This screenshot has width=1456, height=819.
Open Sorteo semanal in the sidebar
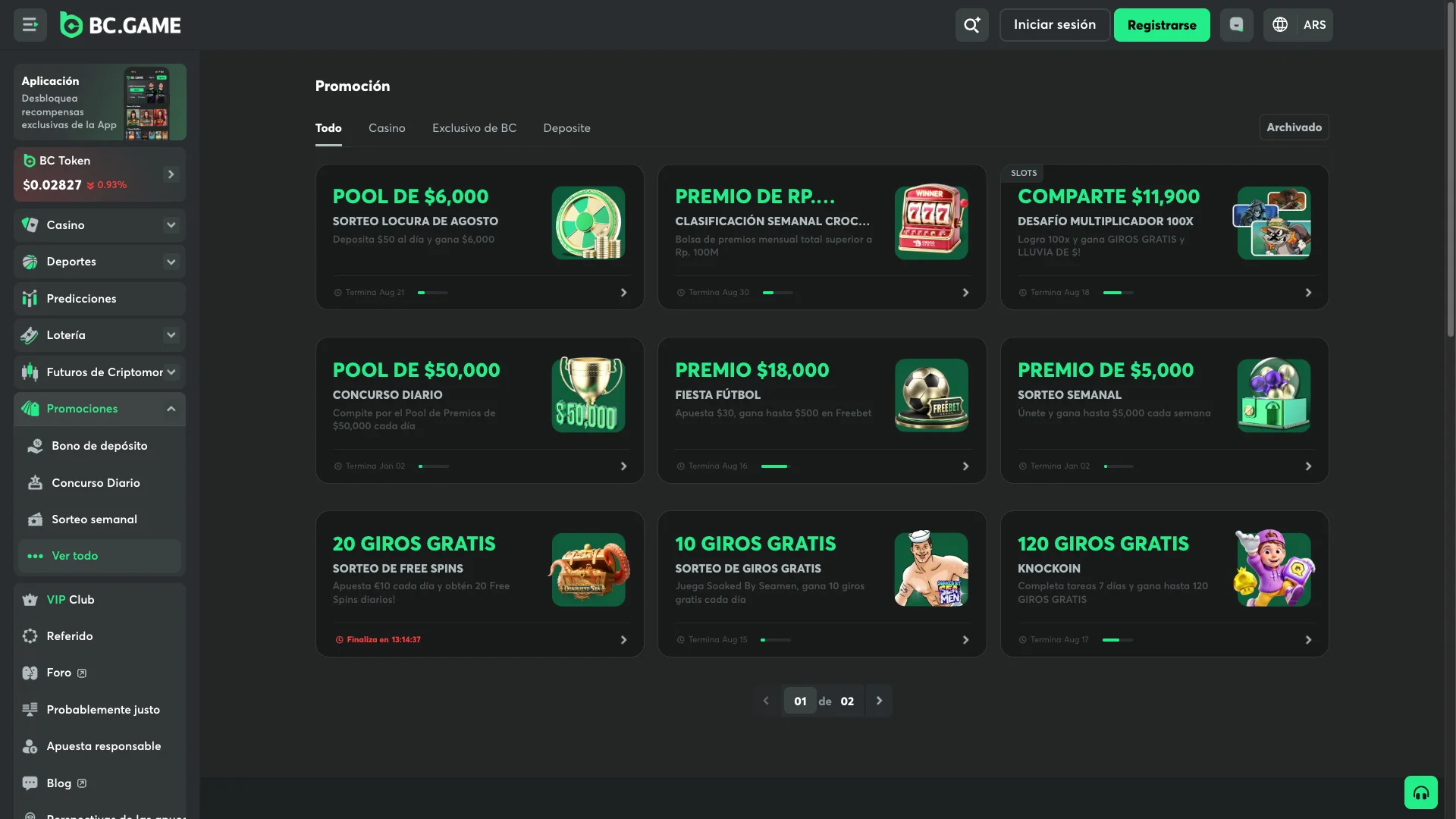pyautogui.click(x=99, y=519)
